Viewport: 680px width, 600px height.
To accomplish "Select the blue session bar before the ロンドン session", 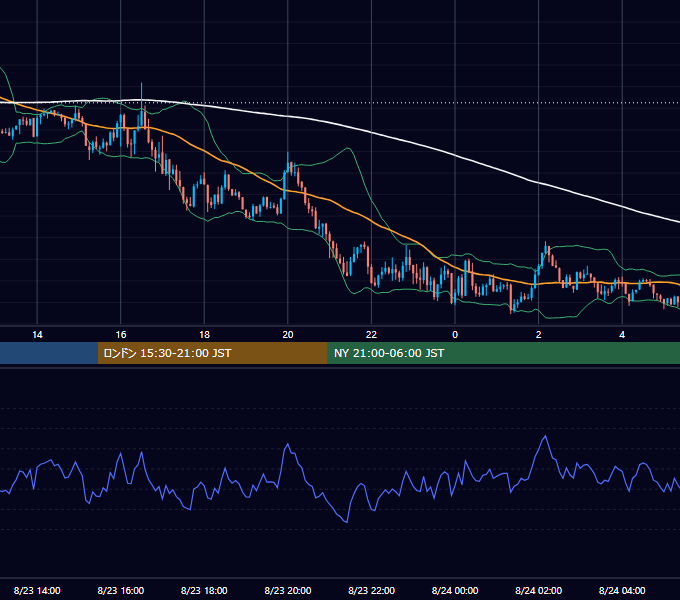I will (x=49, y=353).
